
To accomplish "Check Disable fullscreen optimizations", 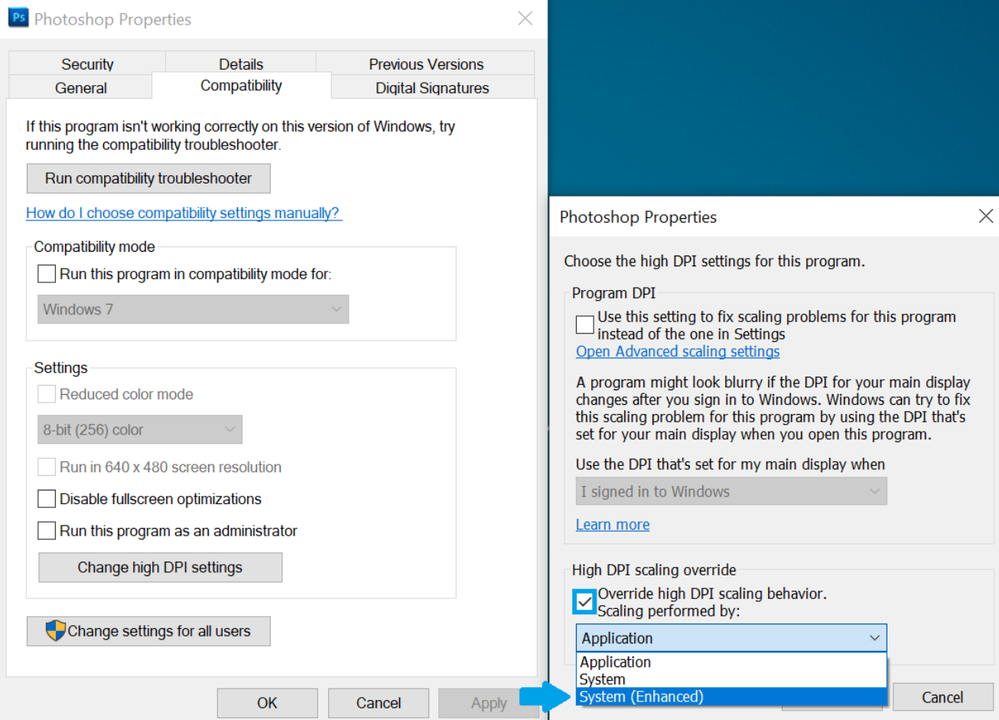I will click(x=47, y=498).
